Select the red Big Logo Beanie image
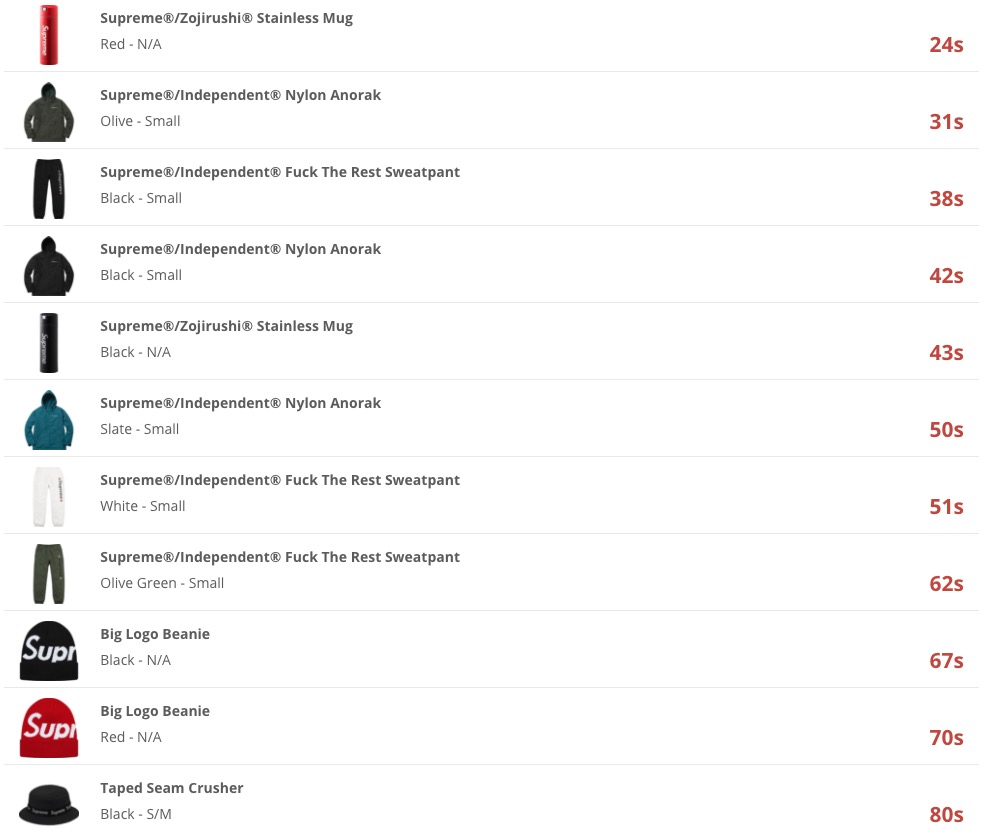Screen dimensions: 987x835 pos(49,728)
